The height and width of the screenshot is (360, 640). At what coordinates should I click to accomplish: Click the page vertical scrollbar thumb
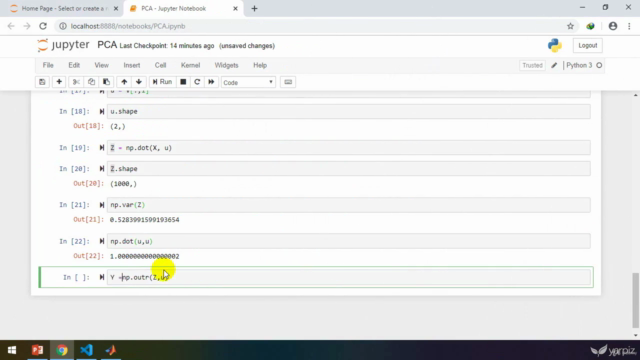pos(636,300)
